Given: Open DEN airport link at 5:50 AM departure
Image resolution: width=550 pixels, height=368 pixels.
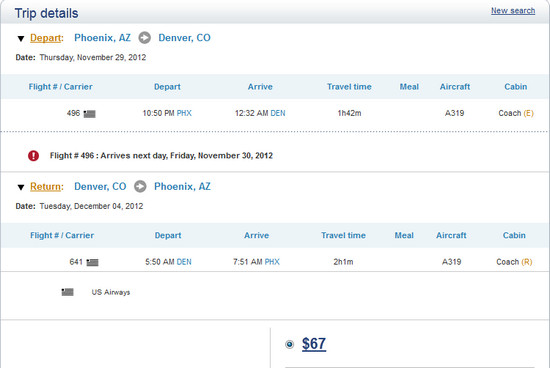Looking at the screenshot, I should [x=184, y=262].
